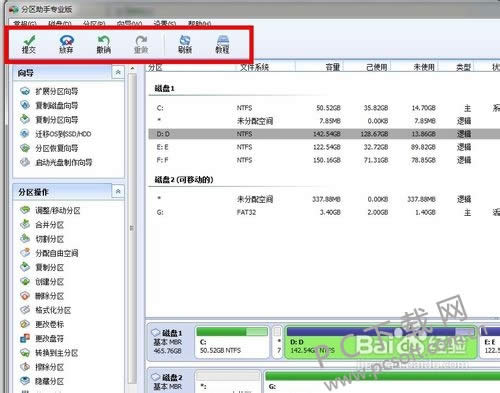Image resolution: width=500 pixels, height=393 pixels.
Task: Open the 分区(P) menu
Action: click(x=94, y=24)
